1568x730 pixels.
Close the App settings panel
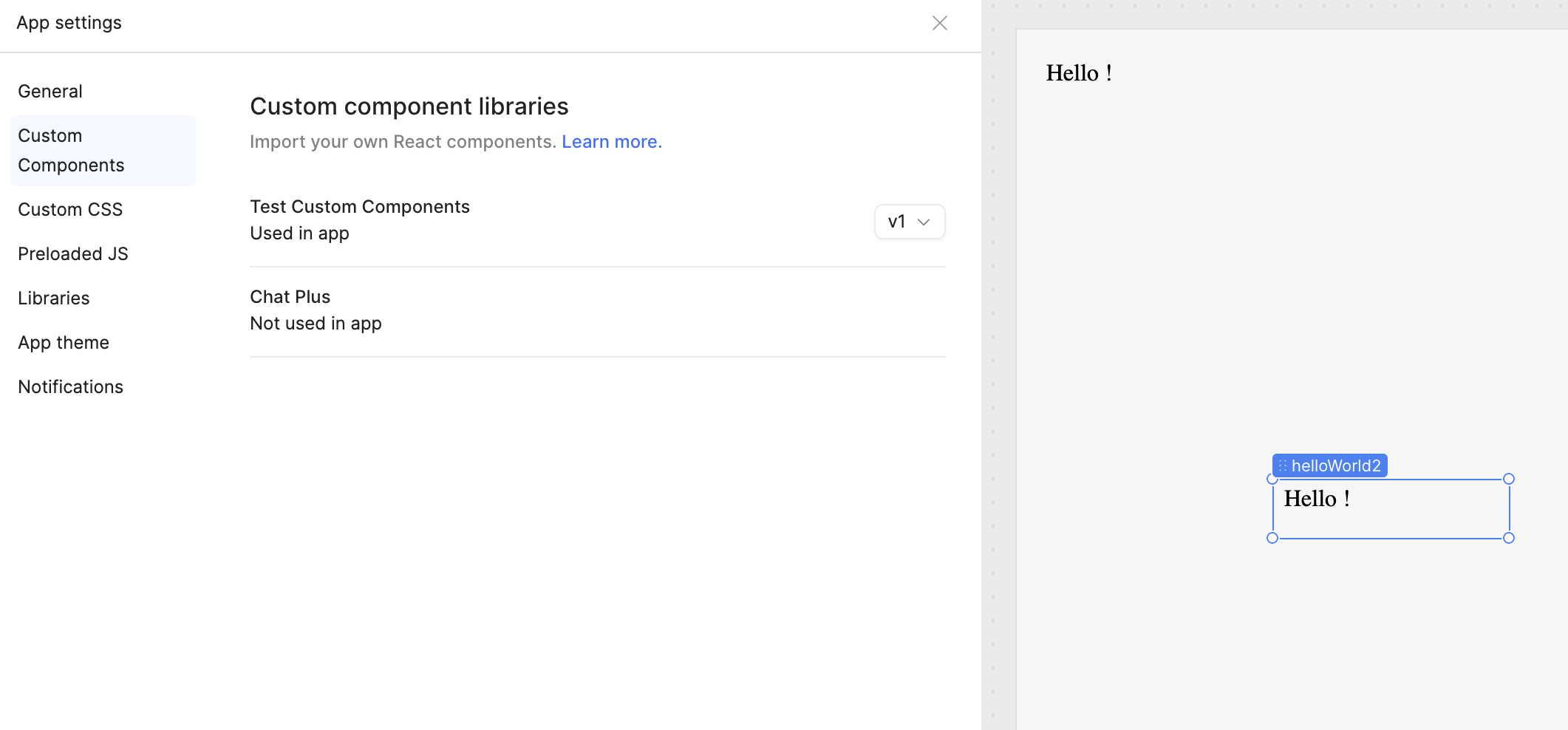(939, 23)
